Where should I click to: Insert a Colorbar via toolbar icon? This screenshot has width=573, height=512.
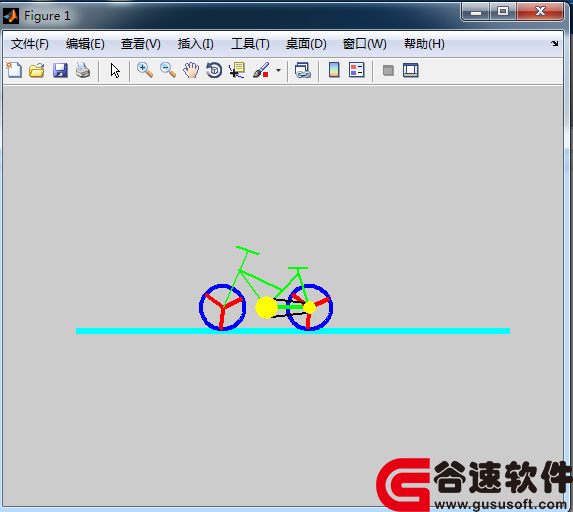334,70
